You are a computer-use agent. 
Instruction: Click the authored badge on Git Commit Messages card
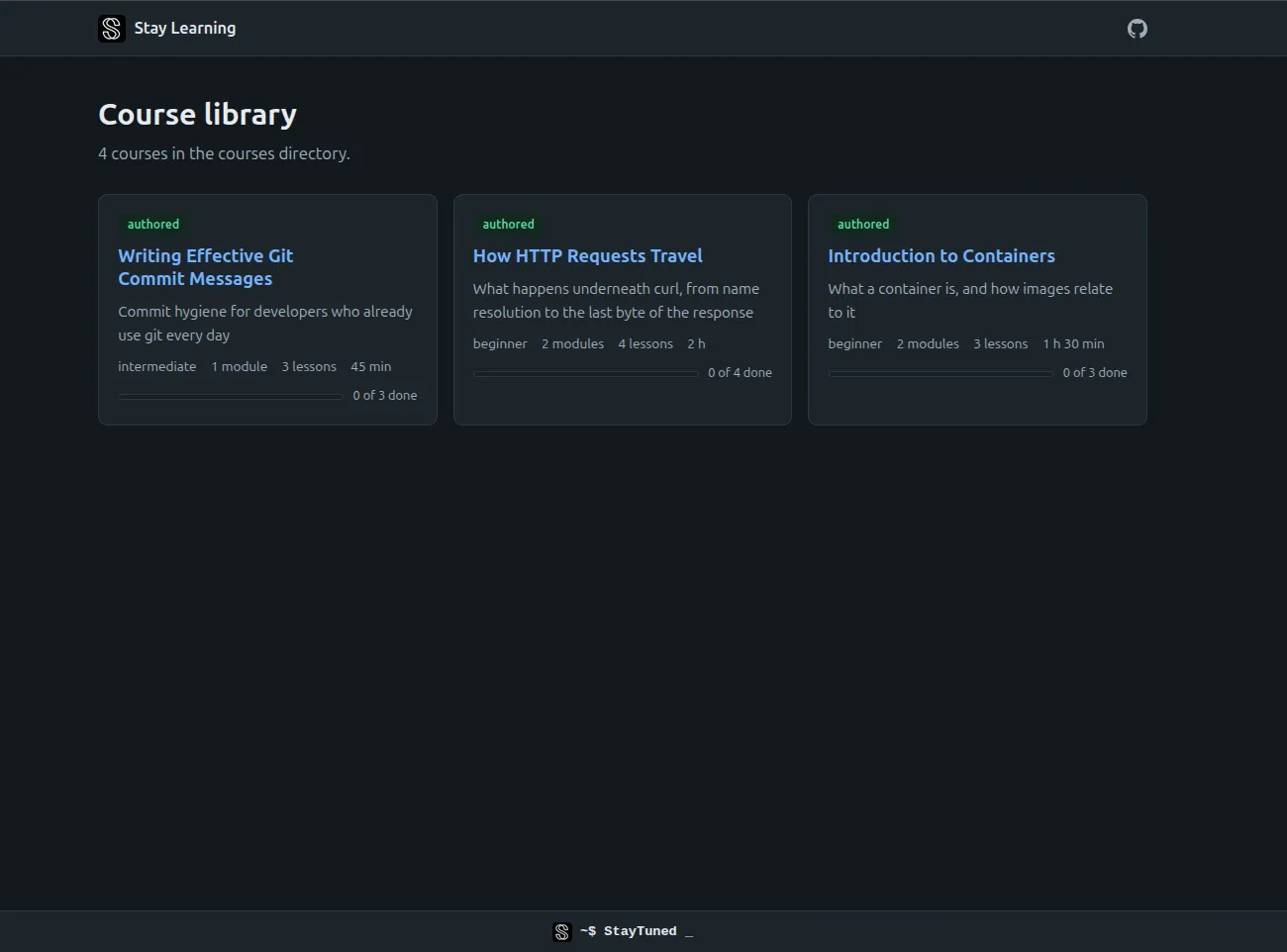pyautogui.click(x=153, y=225)
